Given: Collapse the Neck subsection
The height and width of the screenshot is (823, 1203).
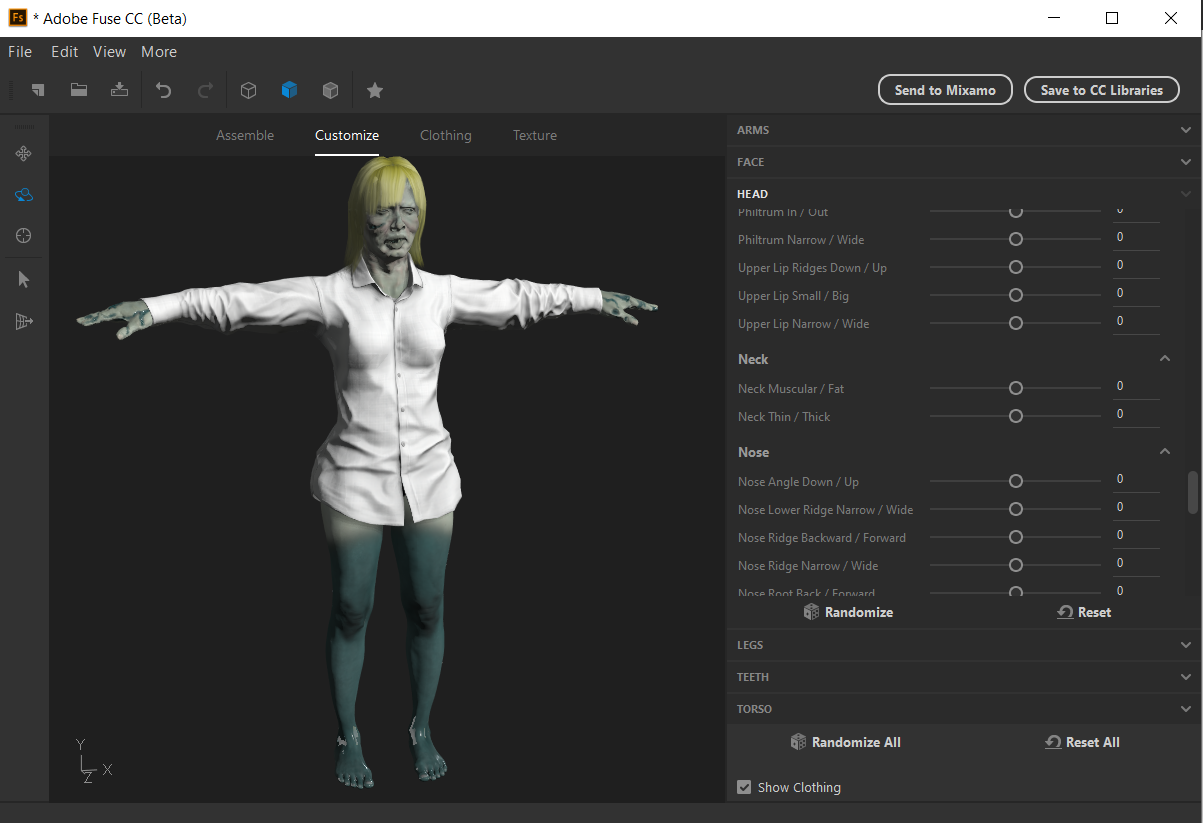Looking at the screenshot, I should (1165, 359).
